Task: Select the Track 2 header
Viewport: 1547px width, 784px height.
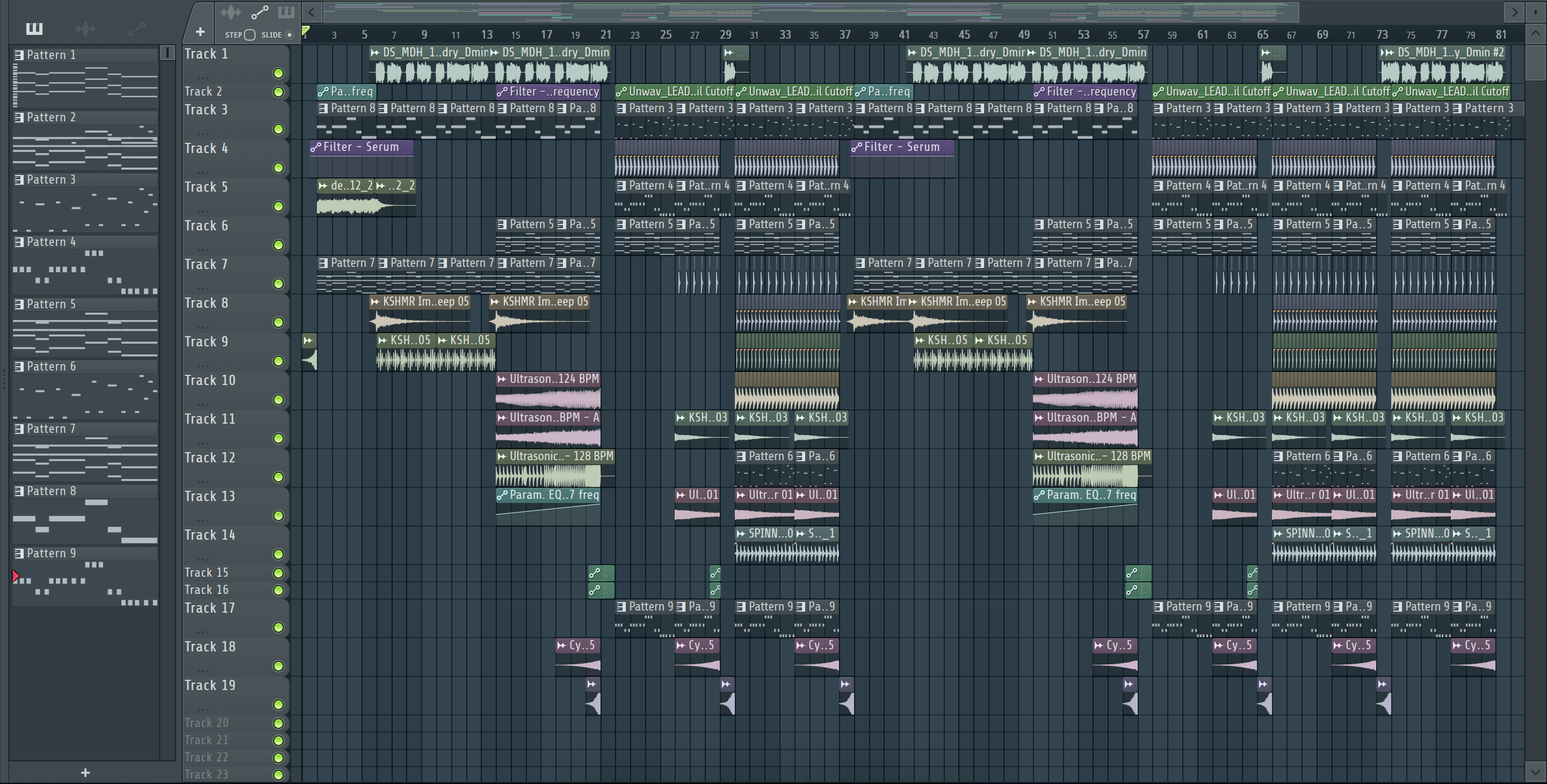Action: coord(235,92)
